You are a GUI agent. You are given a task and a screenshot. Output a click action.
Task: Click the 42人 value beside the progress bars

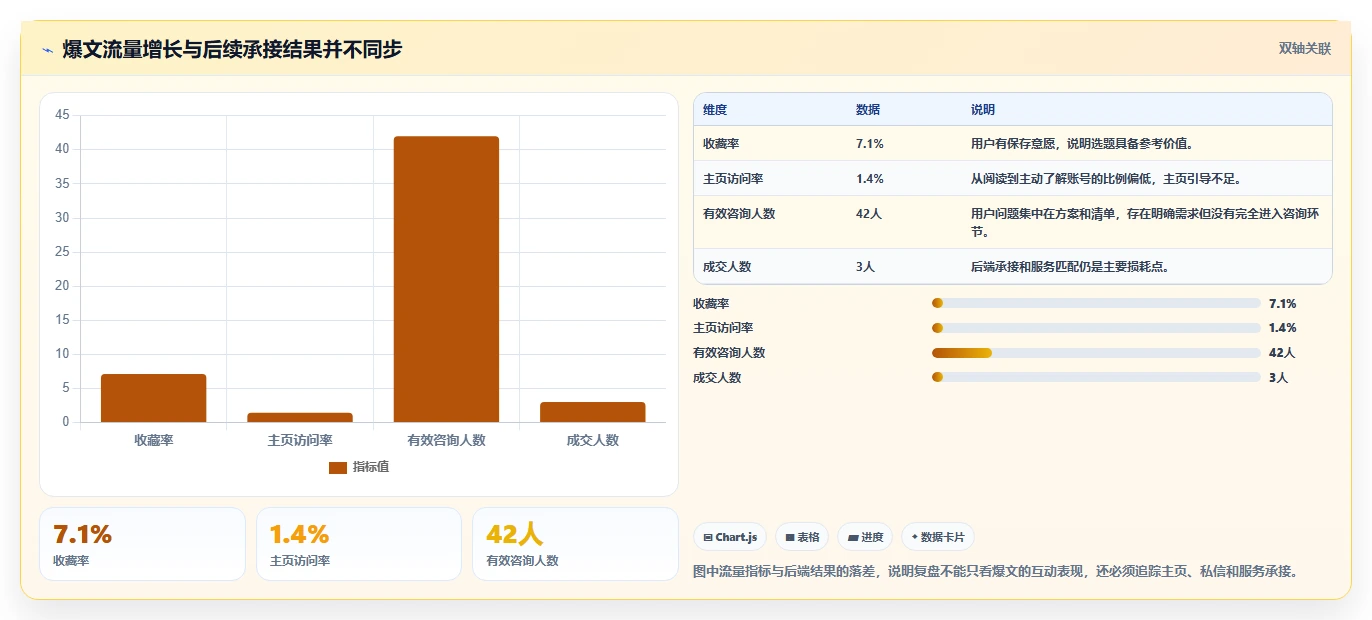[1281, 353]
